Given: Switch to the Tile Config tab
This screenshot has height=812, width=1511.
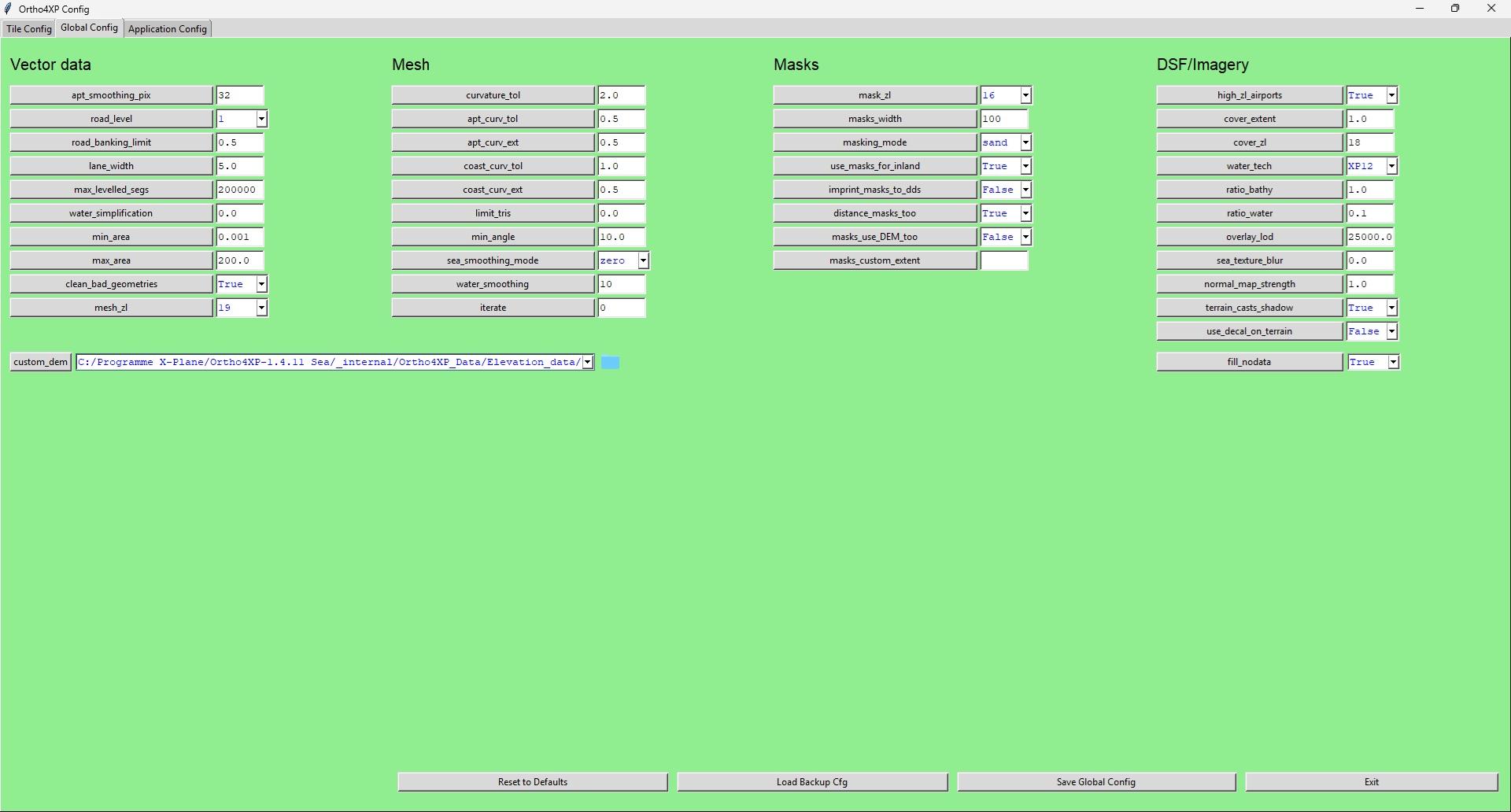Looking at the screenshot, I should click(x=29, y=29).
